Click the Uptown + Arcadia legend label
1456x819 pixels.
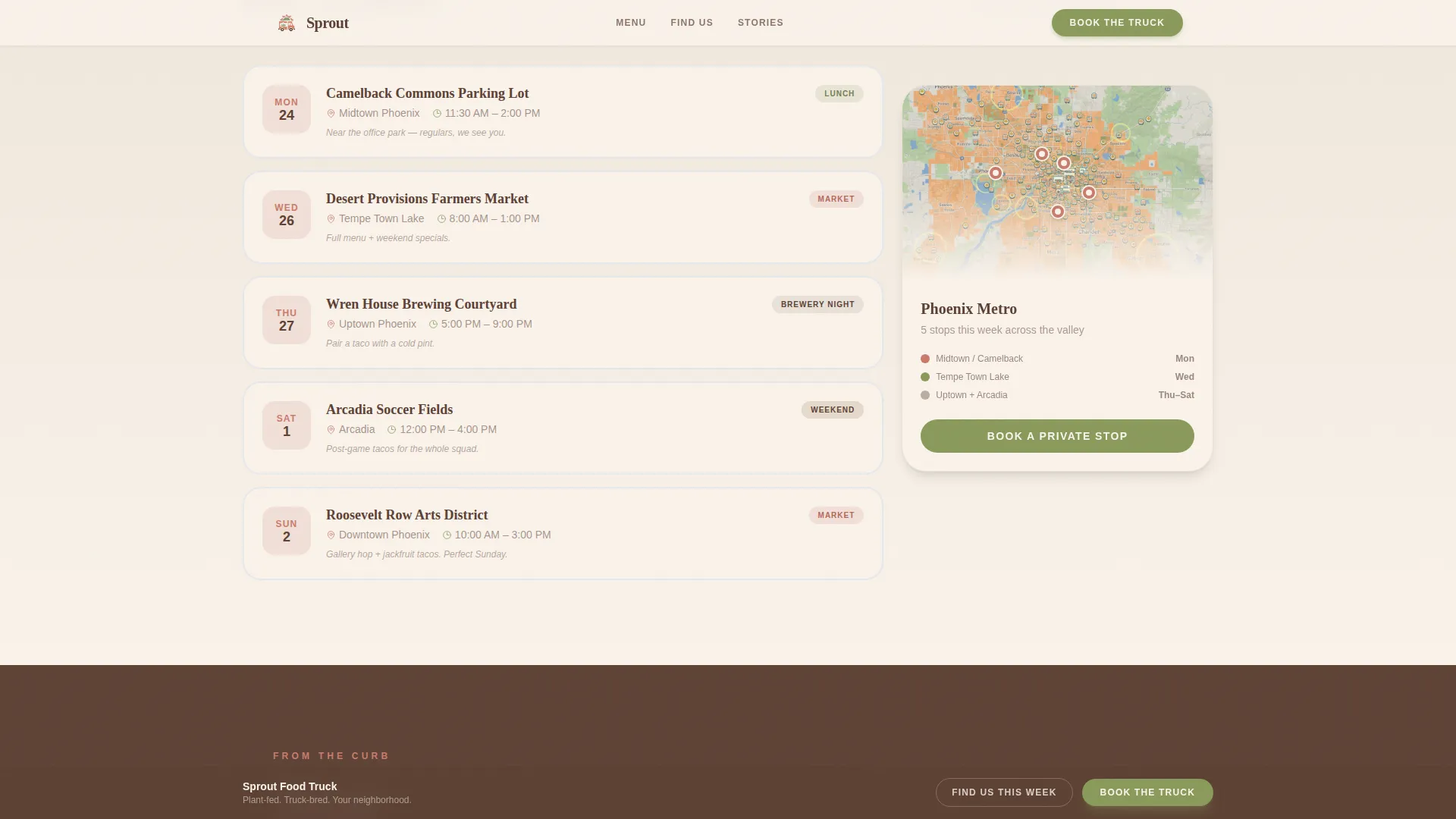point(971,395)
